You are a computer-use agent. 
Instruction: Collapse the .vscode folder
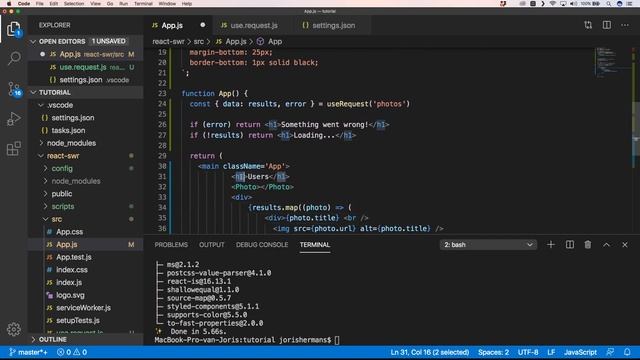coord(41,105)
